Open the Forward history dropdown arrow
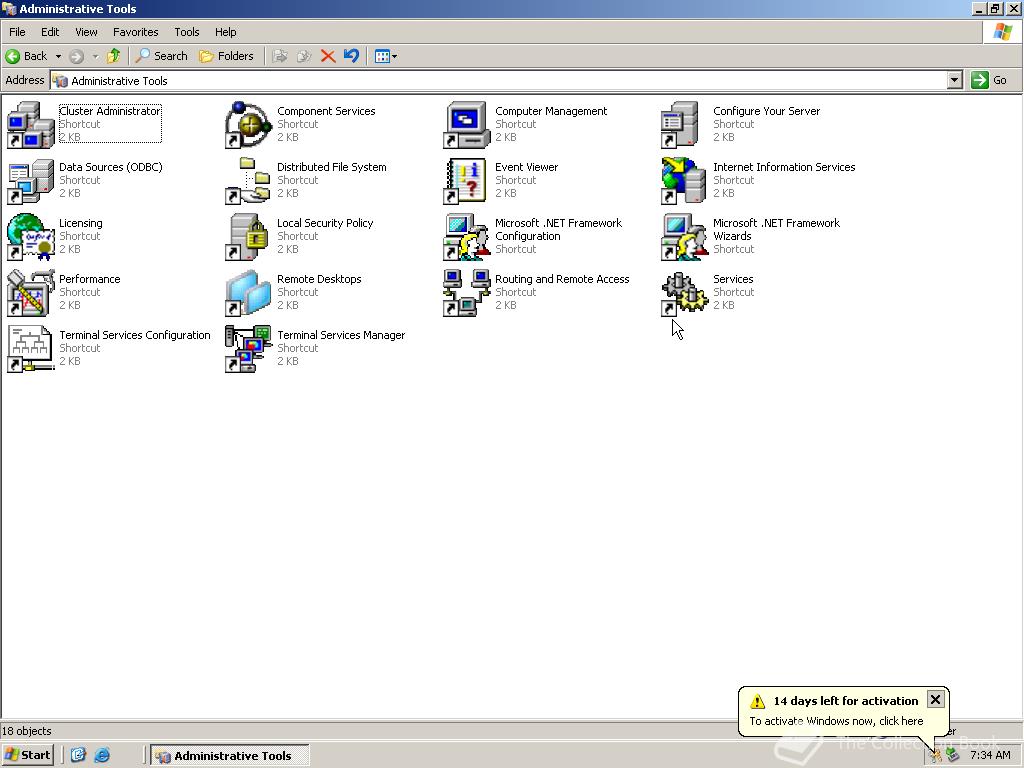1024x768 pixels. 95,56
